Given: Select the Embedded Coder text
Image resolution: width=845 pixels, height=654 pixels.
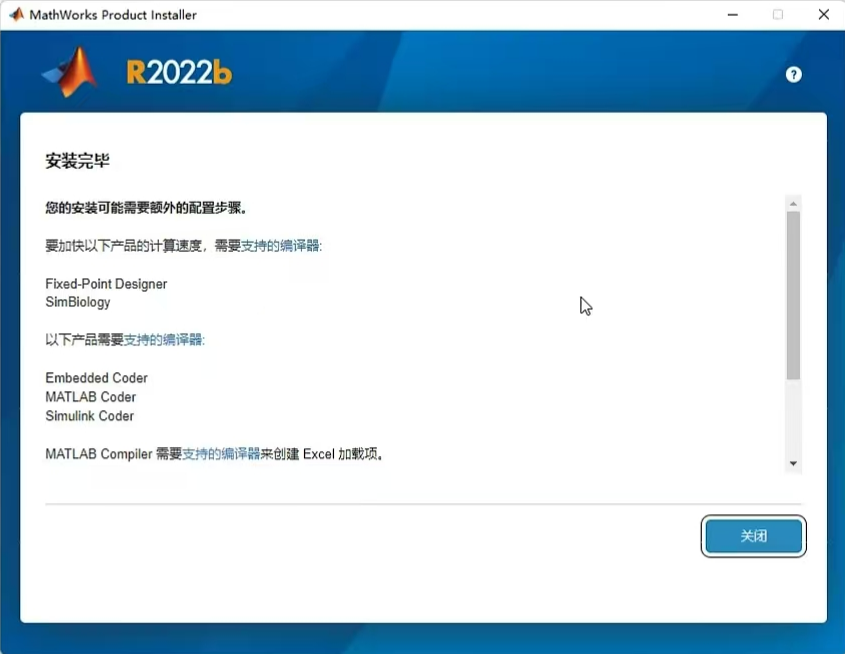Looking at the screenshot, I should (x=96, y=378).
